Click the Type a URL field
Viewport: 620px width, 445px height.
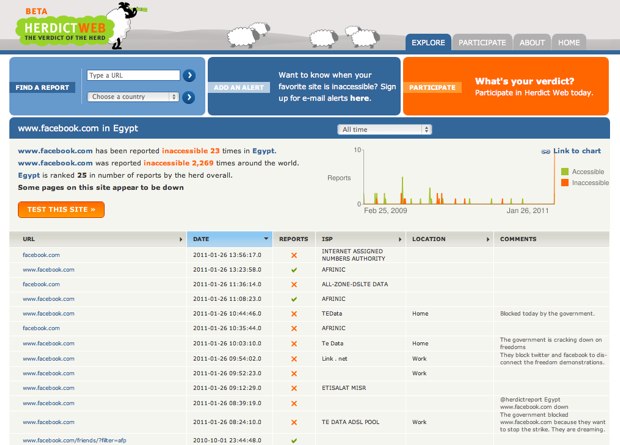(132, 75)
